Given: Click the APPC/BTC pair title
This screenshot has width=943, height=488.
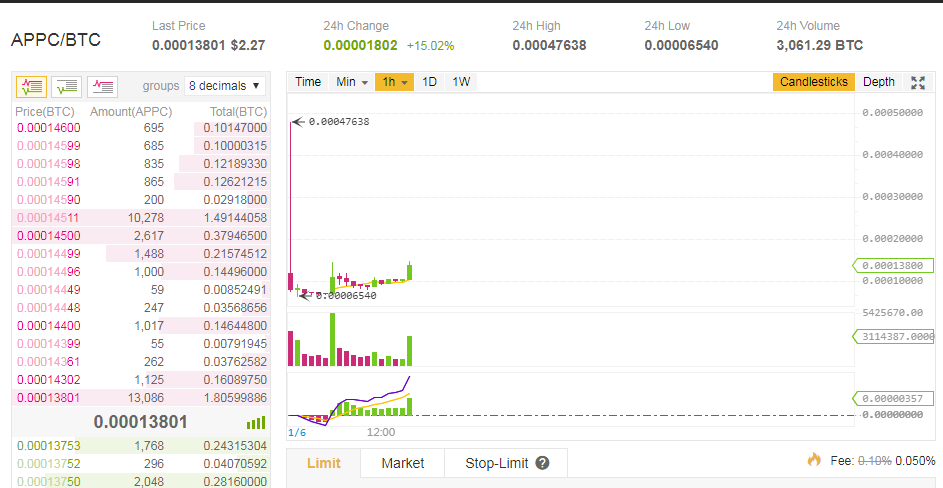Looking at the screenshot, I should click(56, 40).
